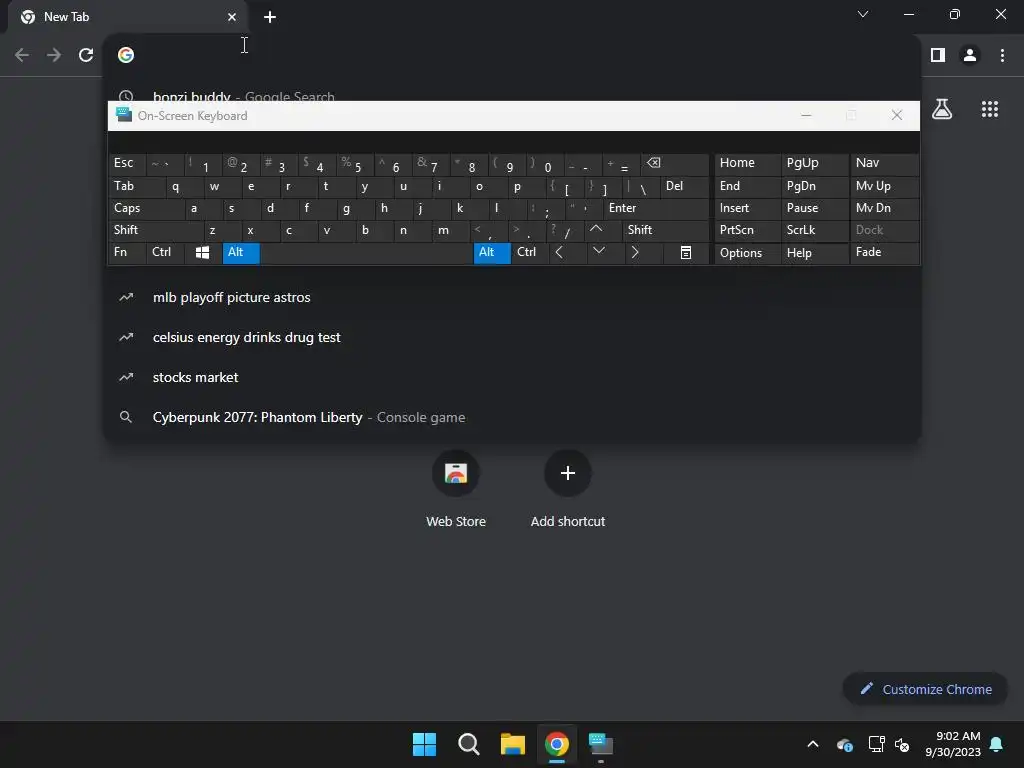
Task: Click the Insert key on keyboard
Action: [x=748, y=208]
